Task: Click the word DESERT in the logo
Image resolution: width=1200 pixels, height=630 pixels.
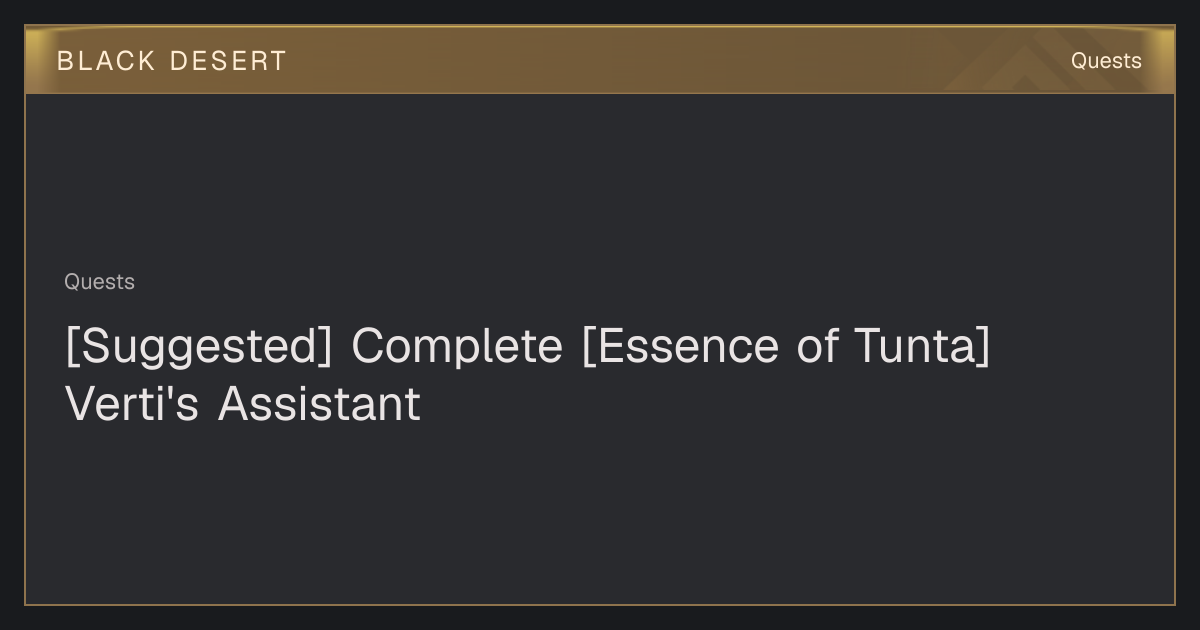Action: [x=228, y=61]
